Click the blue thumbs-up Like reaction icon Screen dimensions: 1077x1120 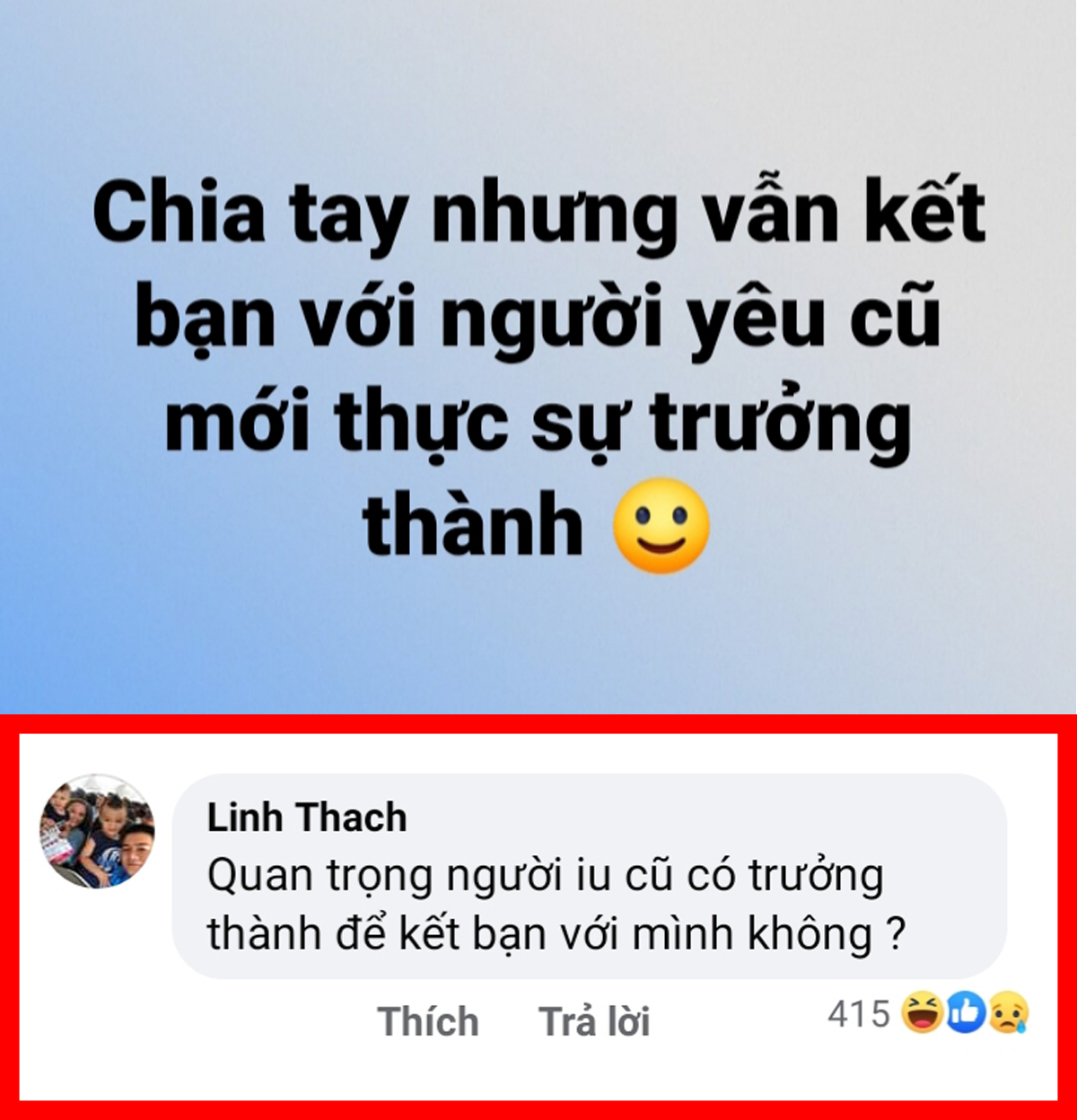coord(965,1013)
